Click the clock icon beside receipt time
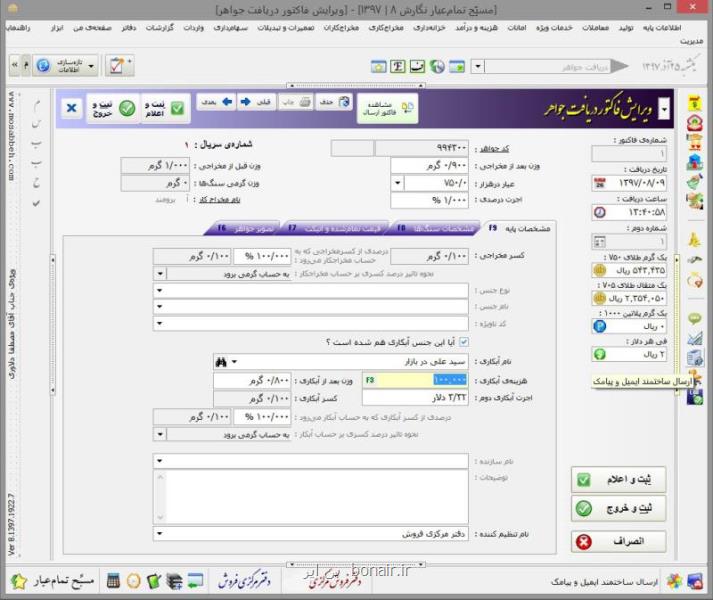 [600, 212]
